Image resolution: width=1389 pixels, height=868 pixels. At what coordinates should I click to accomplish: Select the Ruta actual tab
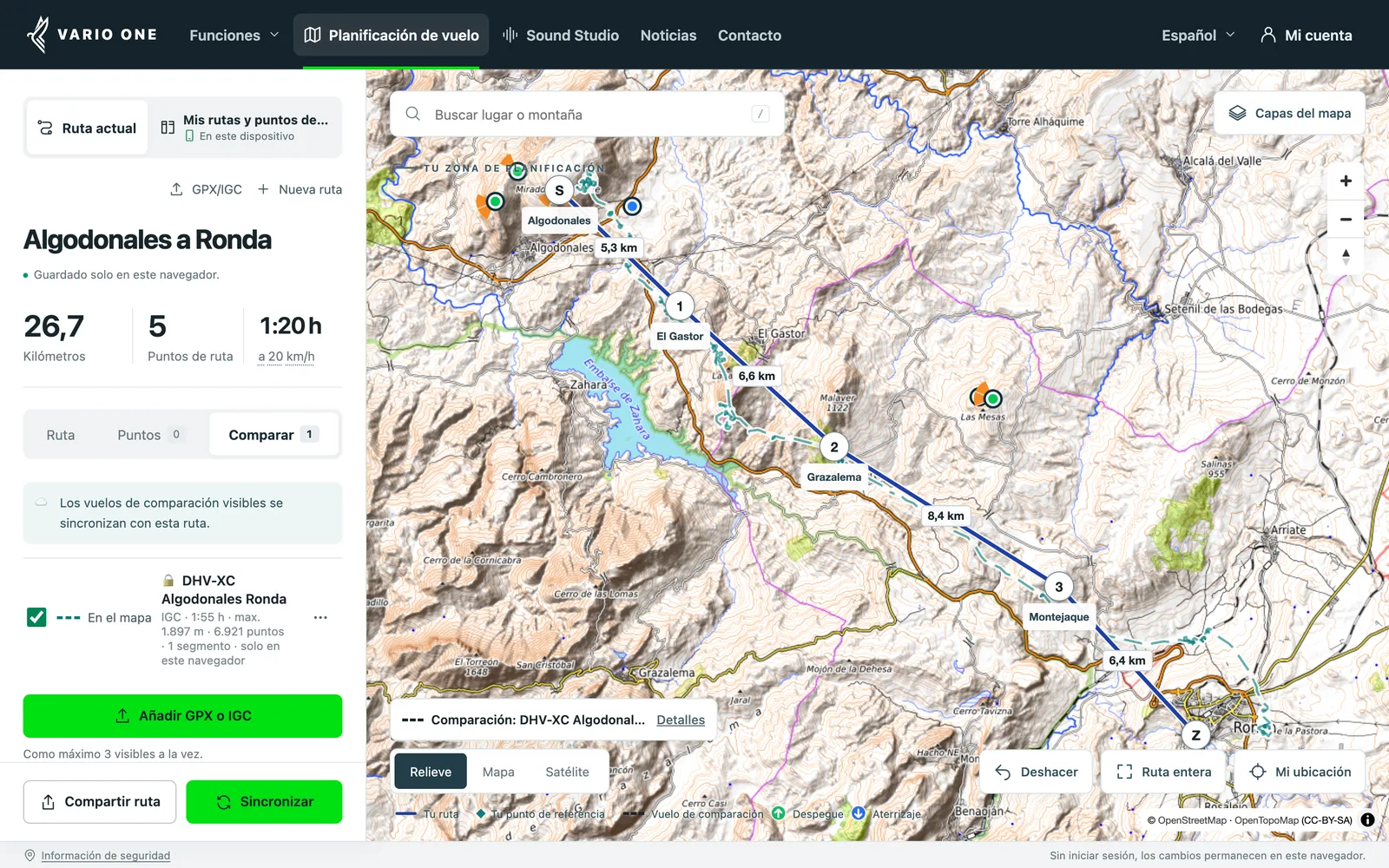click(87, 128)
